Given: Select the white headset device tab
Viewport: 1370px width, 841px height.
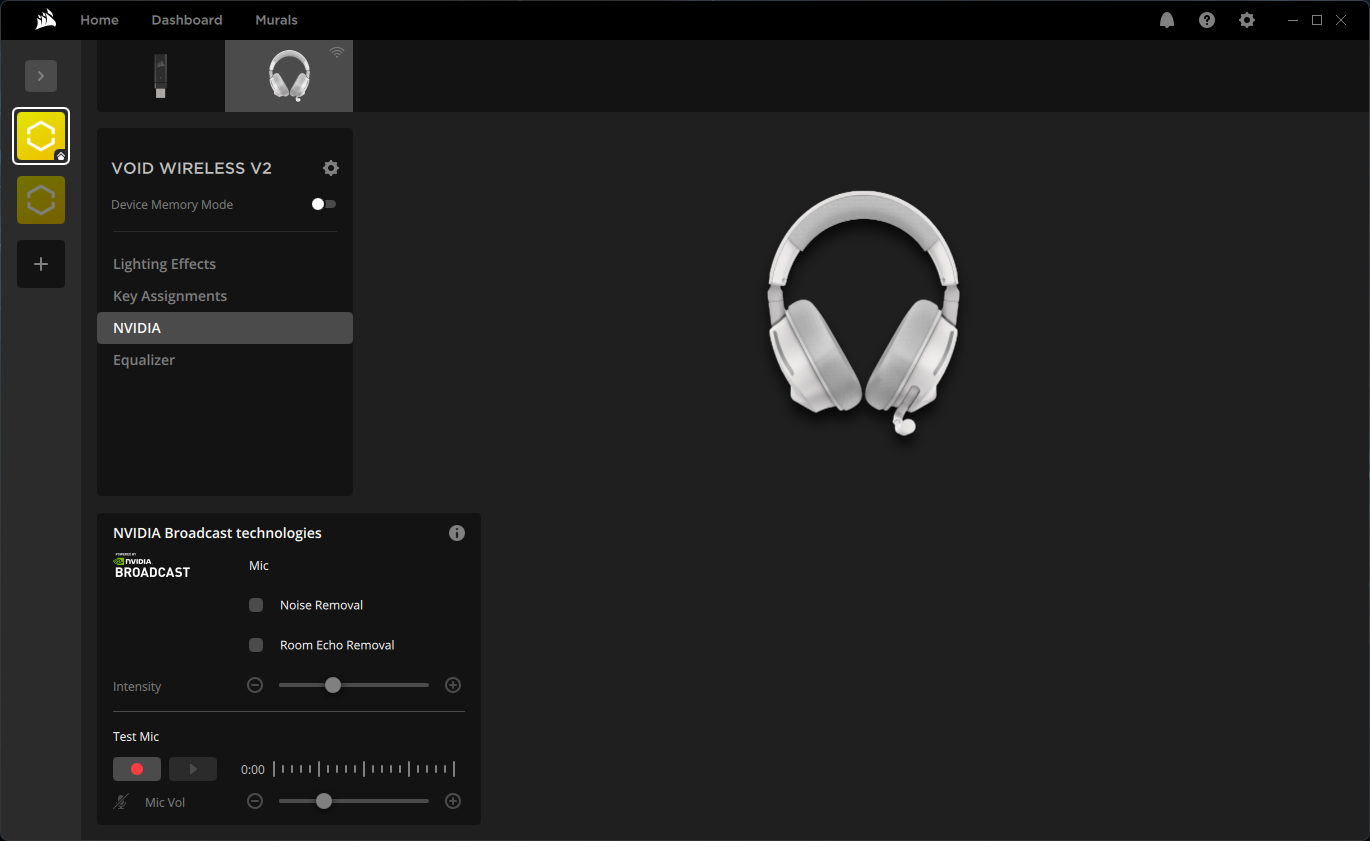Looking at the screenshot, I should (x=289, y=76).
